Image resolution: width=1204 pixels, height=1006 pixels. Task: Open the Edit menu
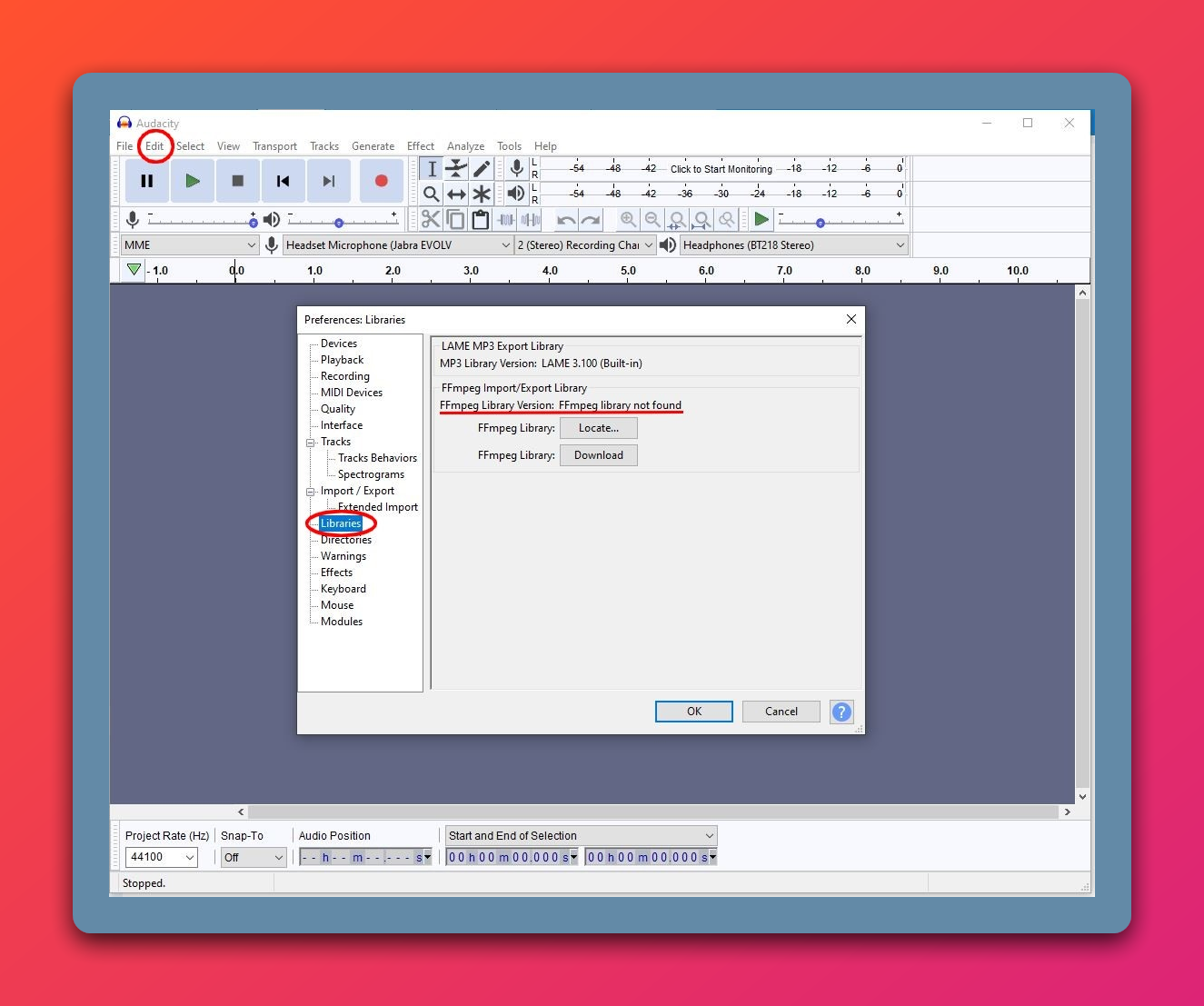(154, 146)
